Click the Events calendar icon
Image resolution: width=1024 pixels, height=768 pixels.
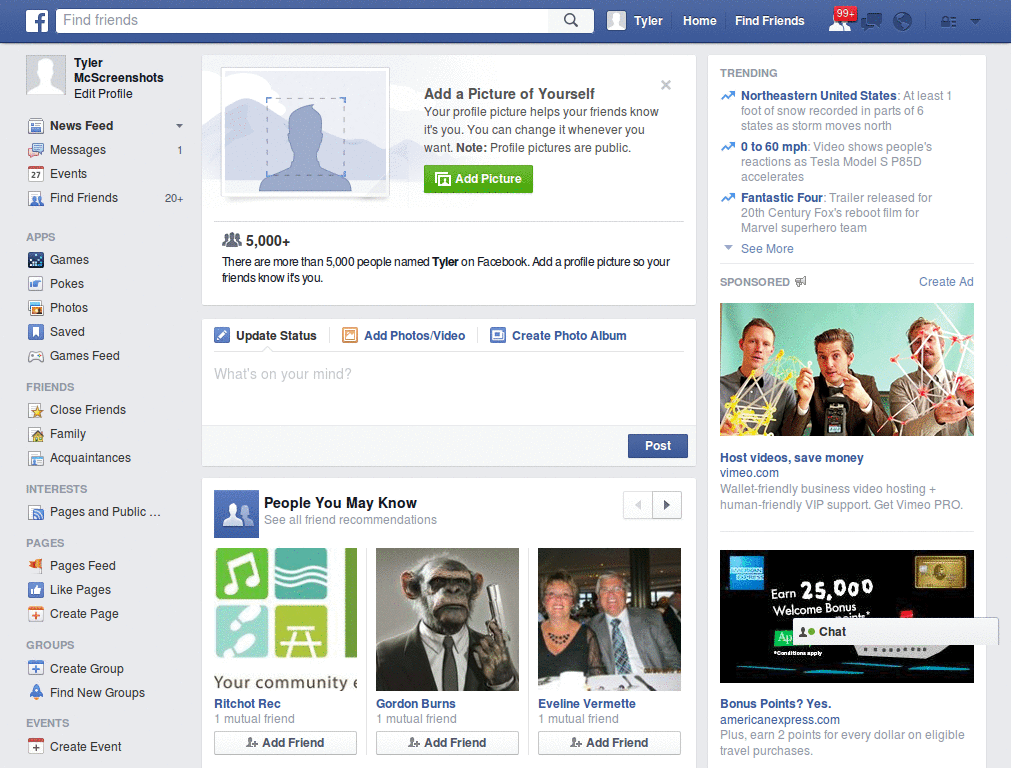[36, 174]
